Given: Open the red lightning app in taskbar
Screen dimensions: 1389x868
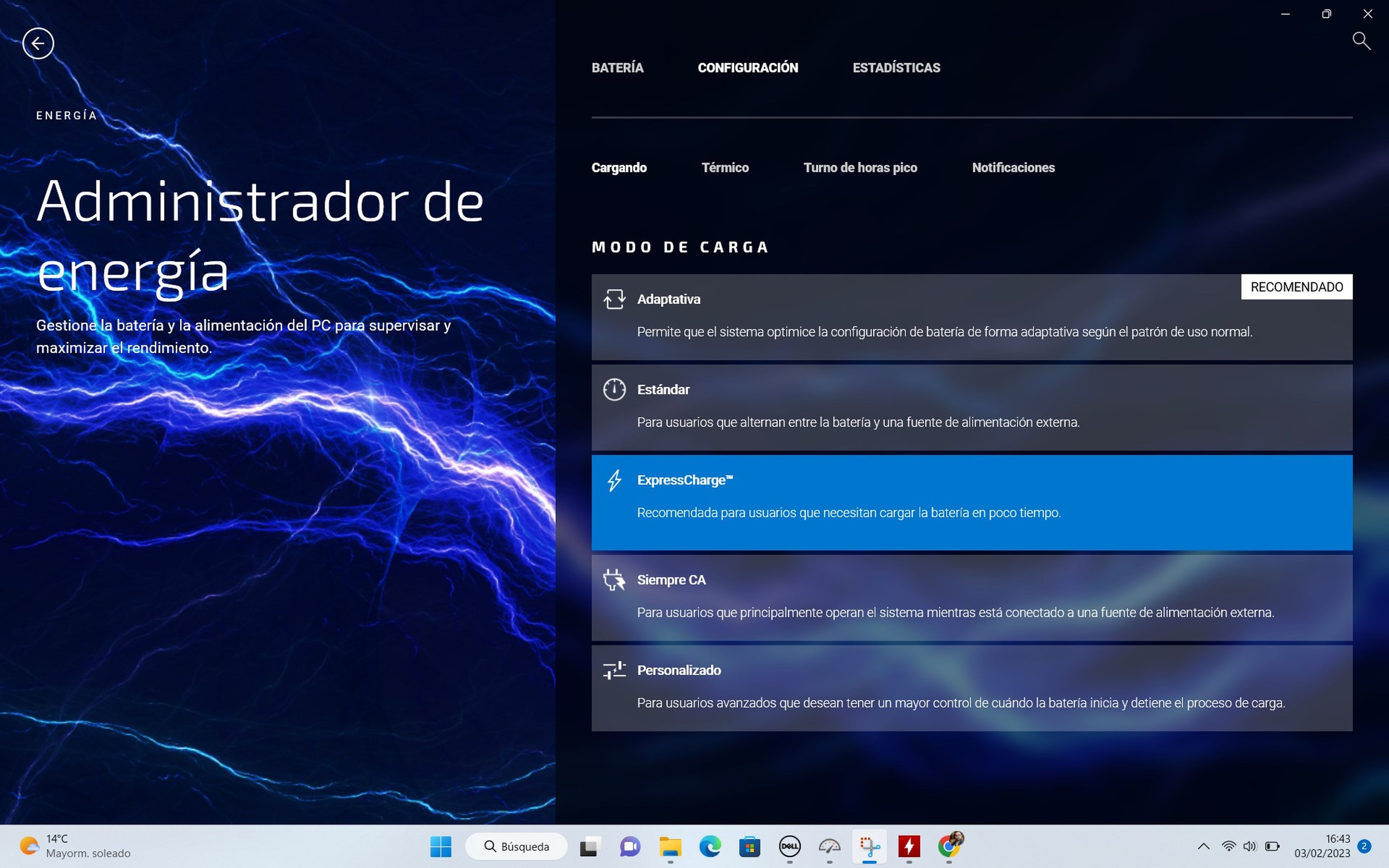Looking at the screenshot, I should (x=909, y=846).
